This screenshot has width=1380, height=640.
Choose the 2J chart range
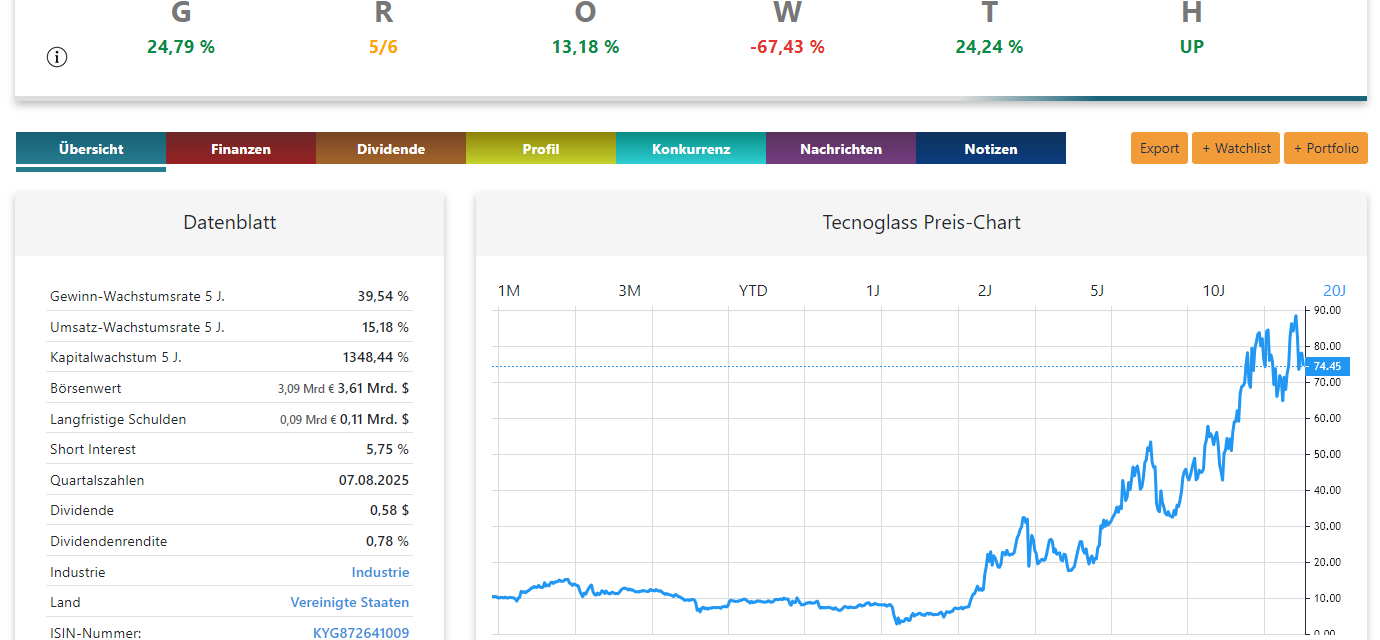click(985, 291)
